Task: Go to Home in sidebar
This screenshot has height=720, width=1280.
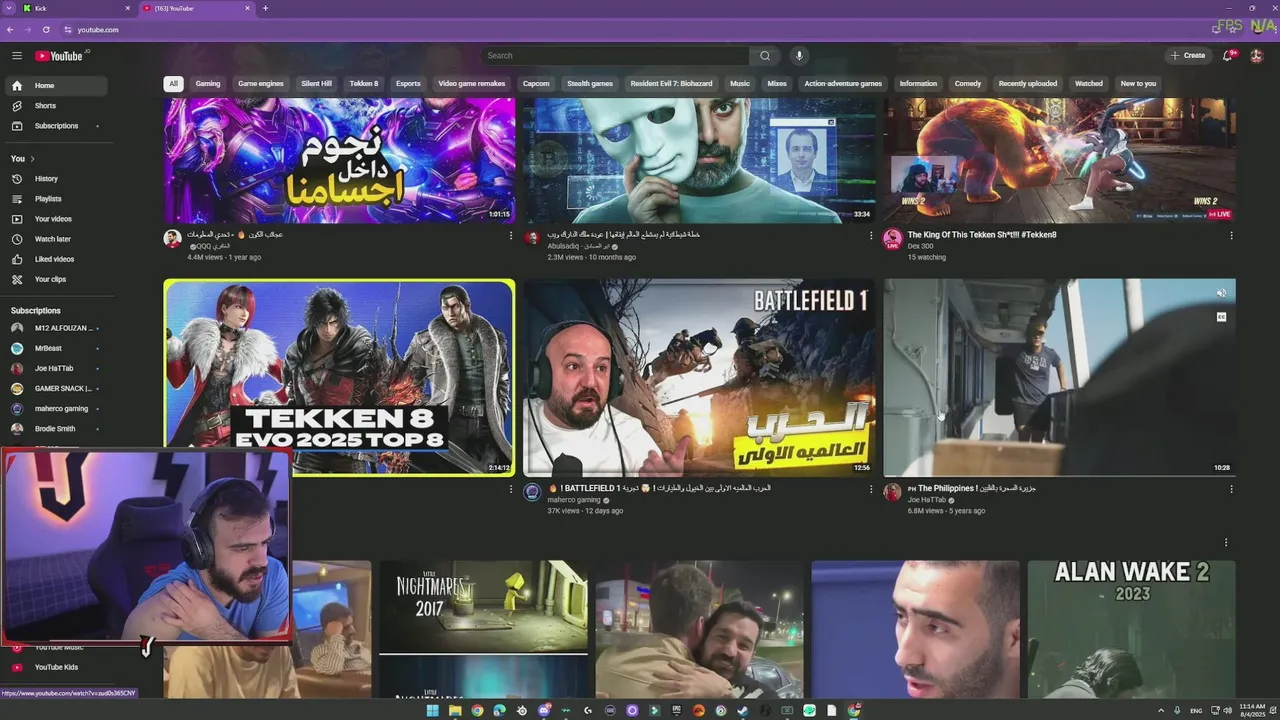Action: pyautogui.click(x=55, y=86)
